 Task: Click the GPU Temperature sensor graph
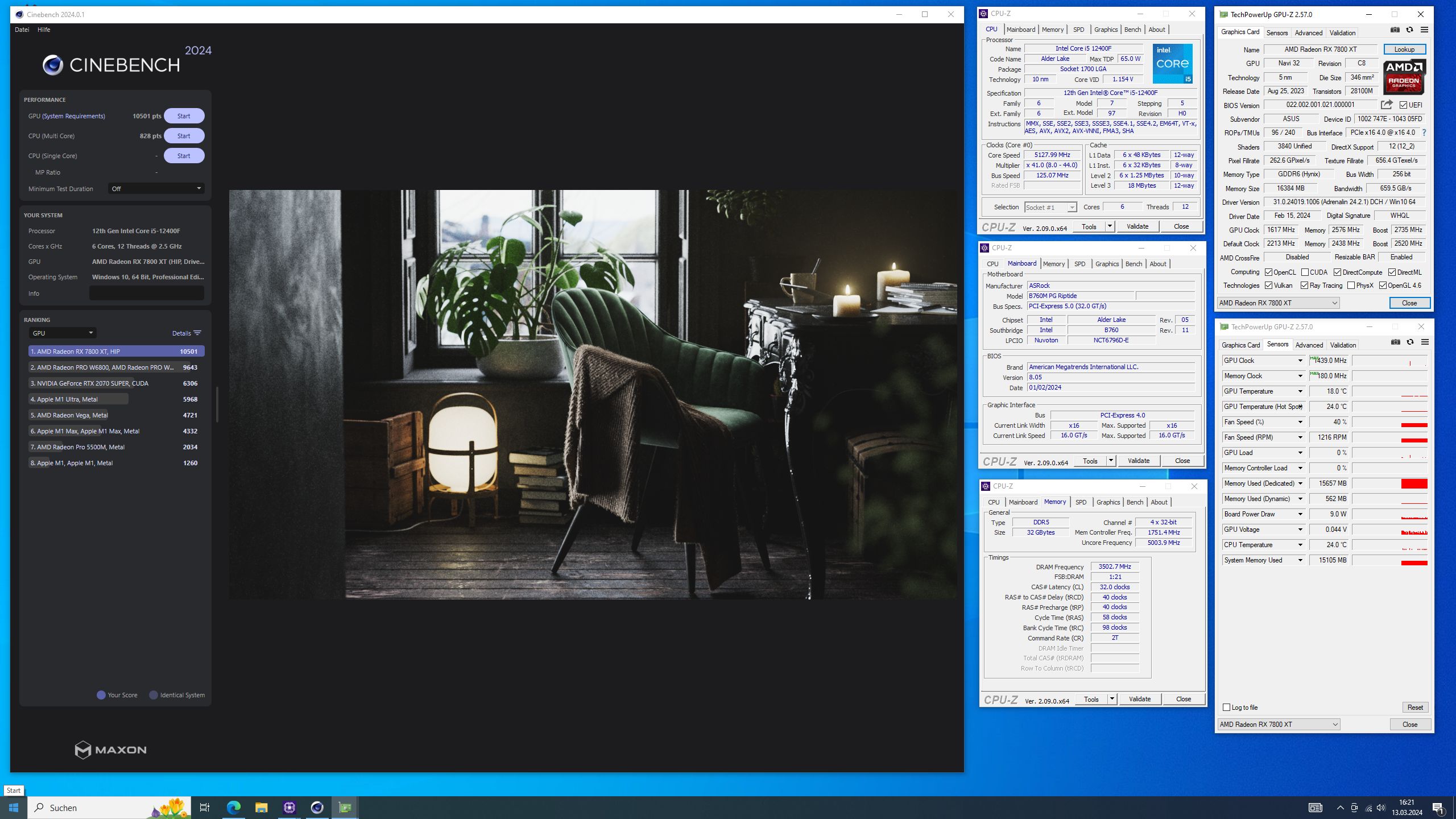click(1389, 391)
